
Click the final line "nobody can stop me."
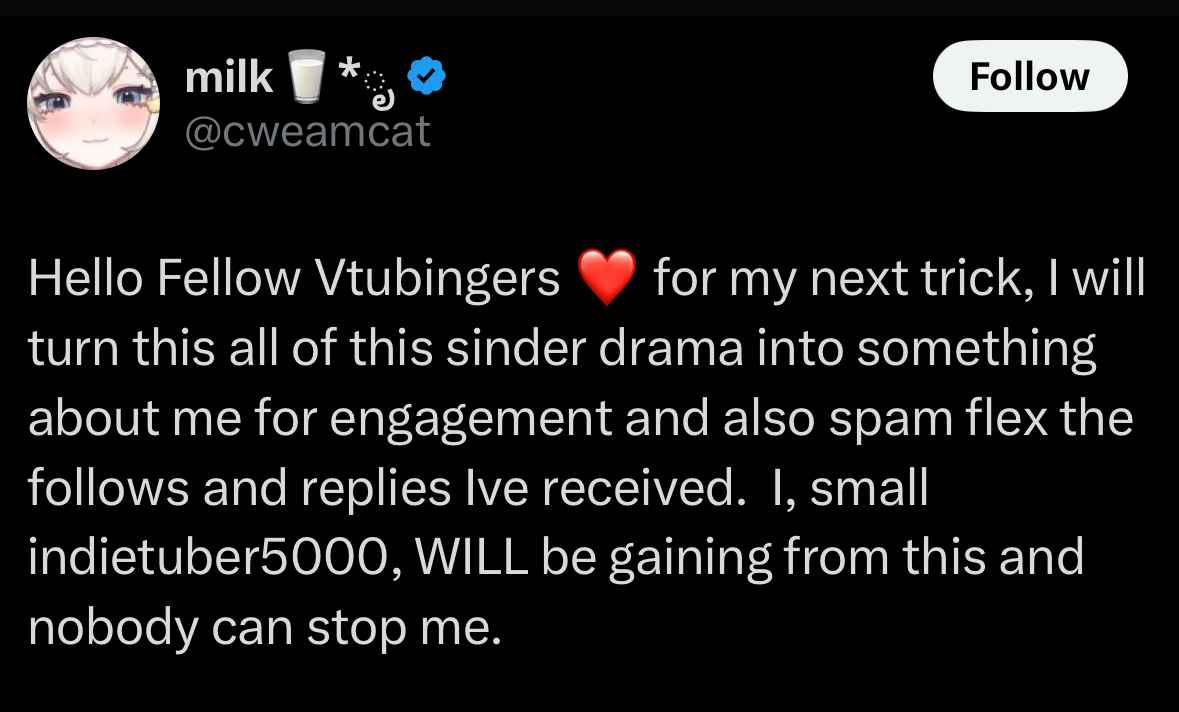(262, 627)
